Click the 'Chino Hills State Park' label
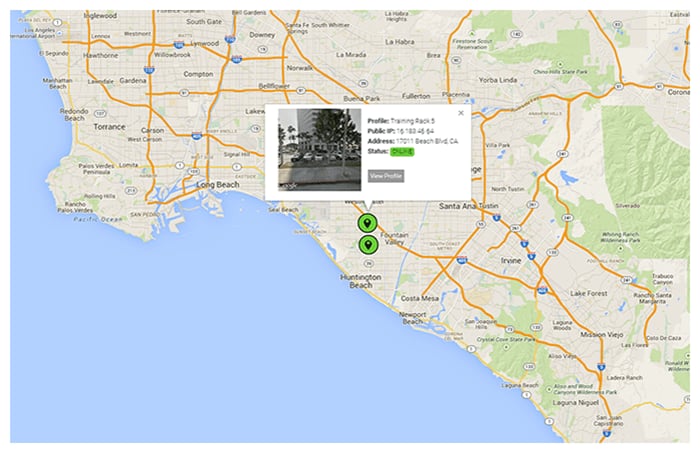This screenshot has height=453, width=700. tap(561, 71)
